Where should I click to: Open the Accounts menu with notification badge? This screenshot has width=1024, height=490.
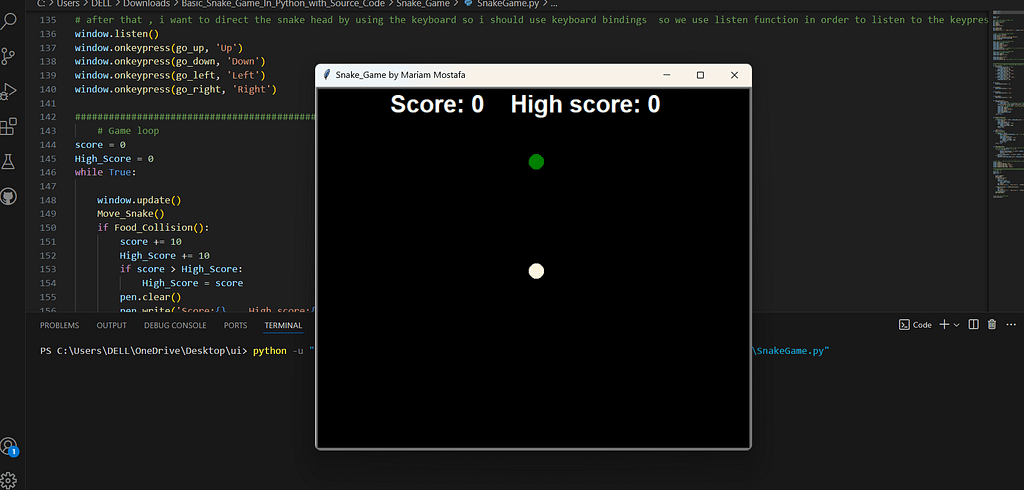pos(8,447)
